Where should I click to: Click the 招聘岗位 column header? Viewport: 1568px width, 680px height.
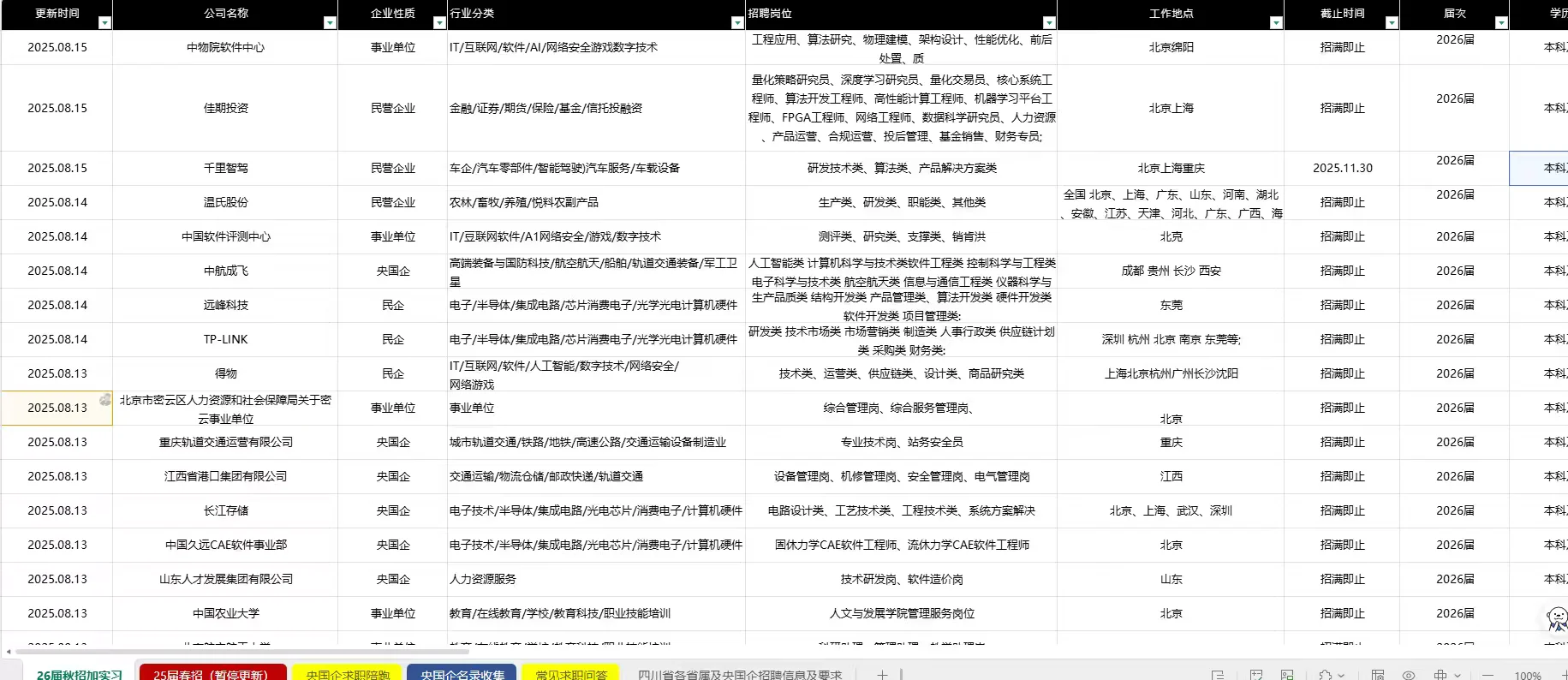tap(902, 14)
